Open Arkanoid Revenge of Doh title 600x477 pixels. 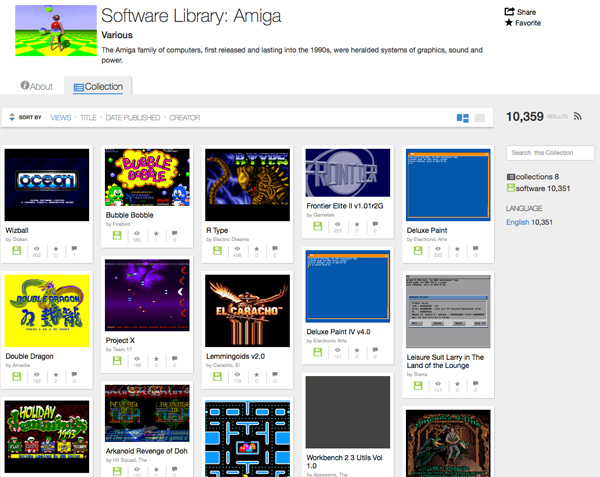coord(147,451)
